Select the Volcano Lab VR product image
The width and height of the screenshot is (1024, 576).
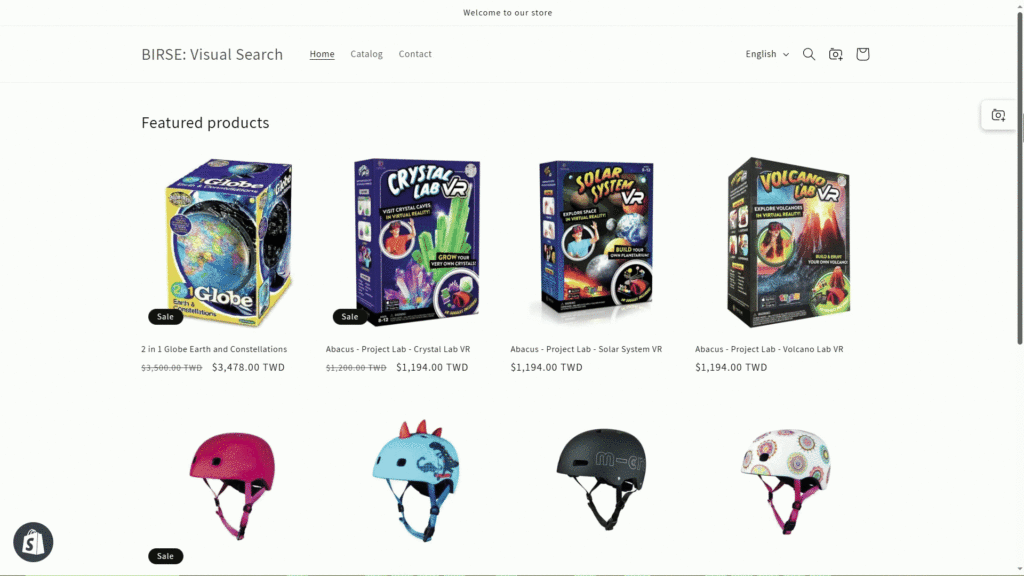point(788,242)
